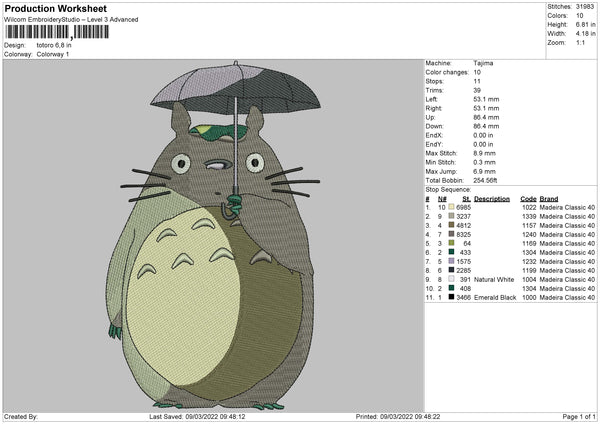Screen dimensions: 600x424
Task: Select the Machine value 'Tajima'
Action: point(483,63)
